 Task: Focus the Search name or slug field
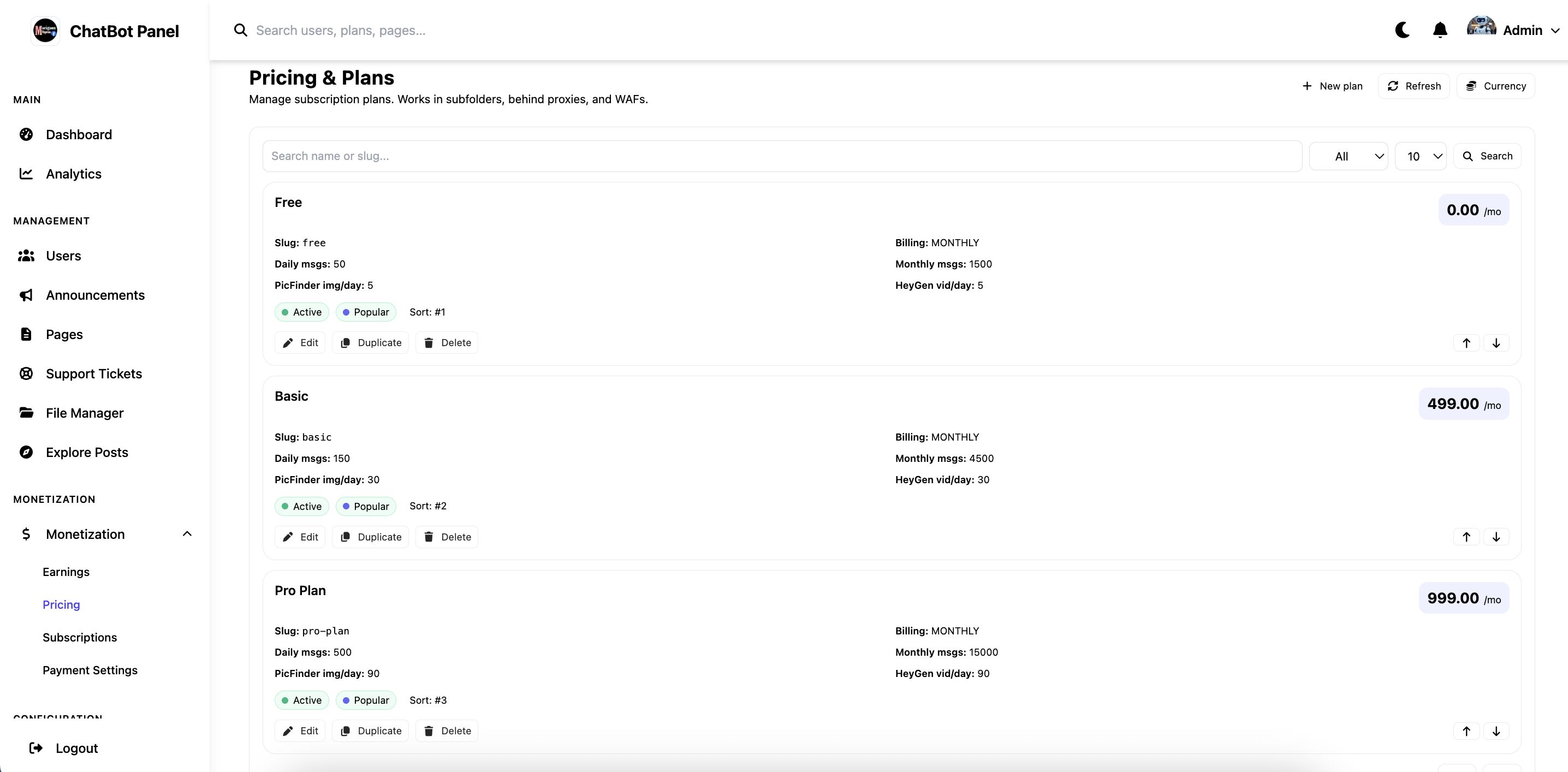point(782,157)
